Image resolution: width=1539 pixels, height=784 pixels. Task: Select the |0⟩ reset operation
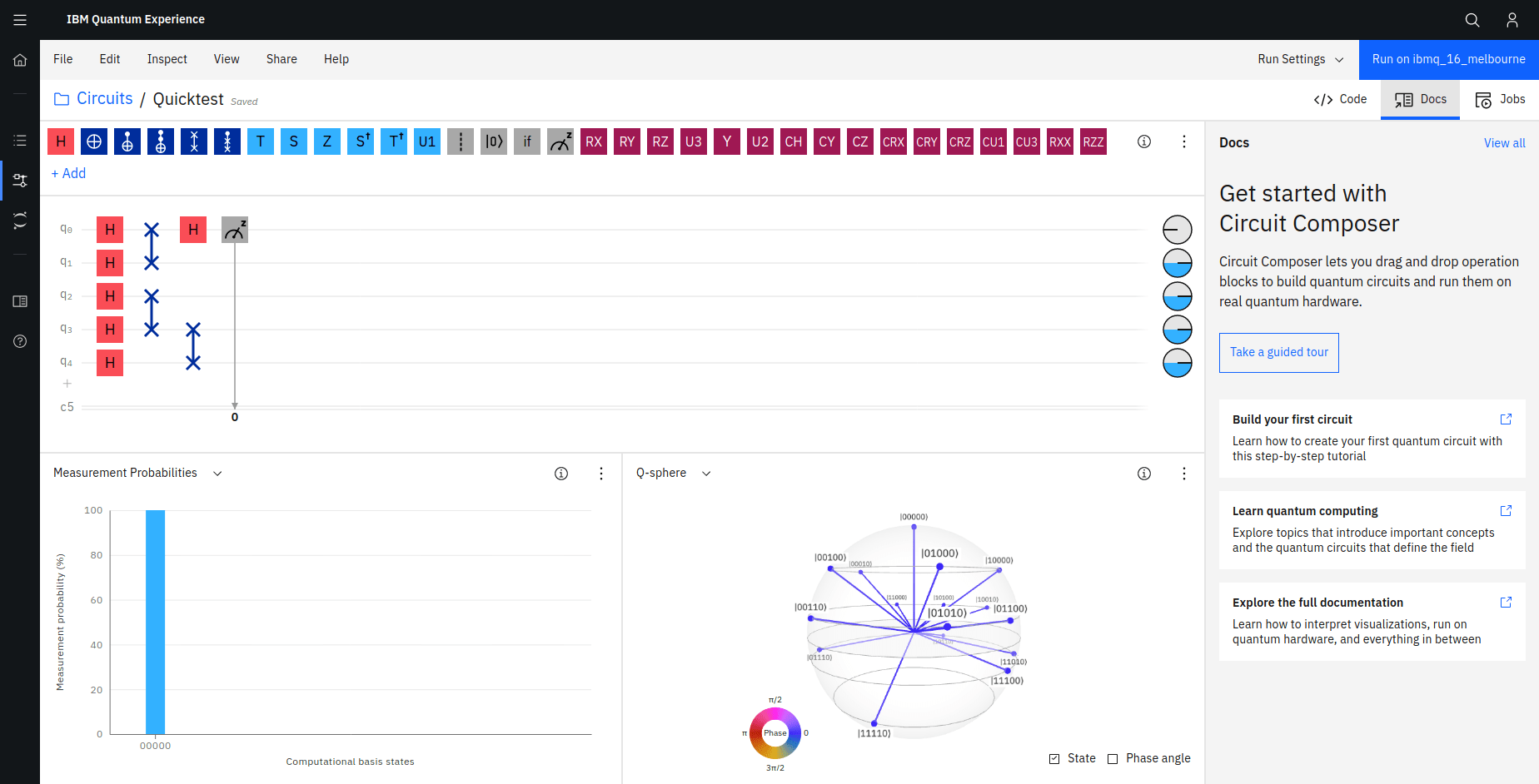[494, 141]
